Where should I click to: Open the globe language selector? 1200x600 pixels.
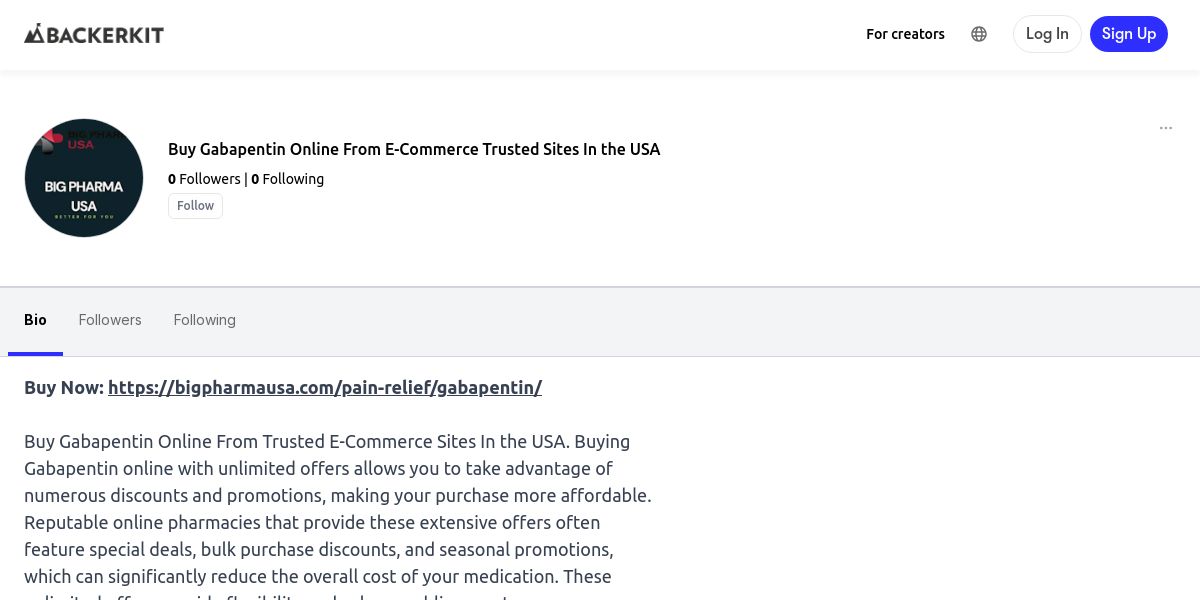tap(979, 34)
